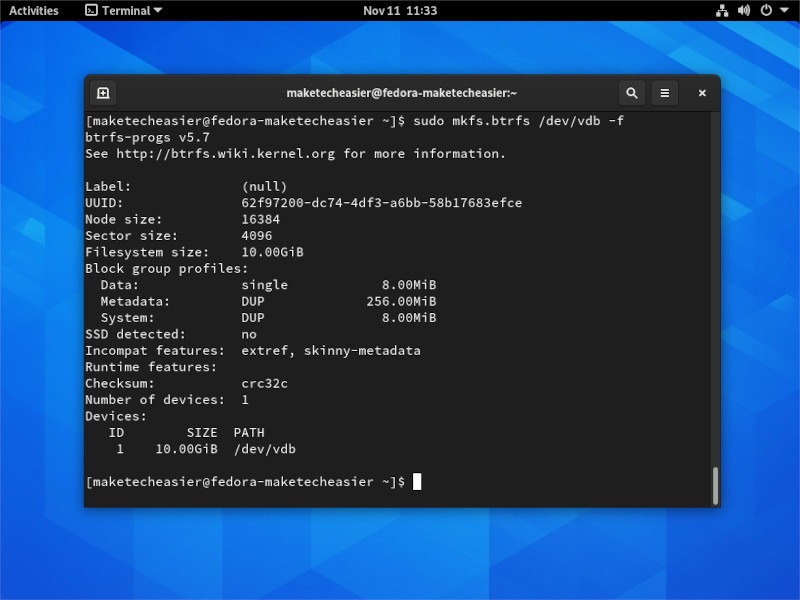Screen dimensions: 800x600
Task: Click the UUID value text
Action: point(380,202)
